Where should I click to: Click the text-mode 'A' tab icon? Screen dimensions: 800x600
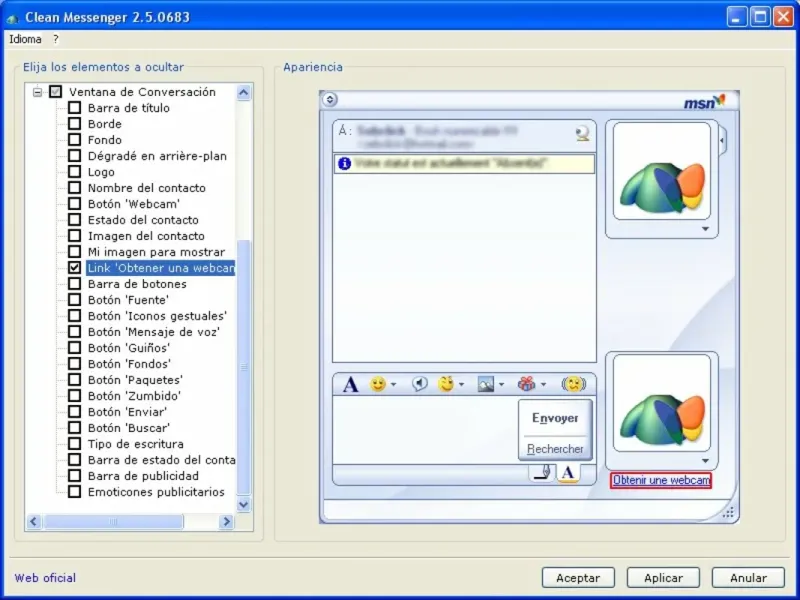(567, 473)
